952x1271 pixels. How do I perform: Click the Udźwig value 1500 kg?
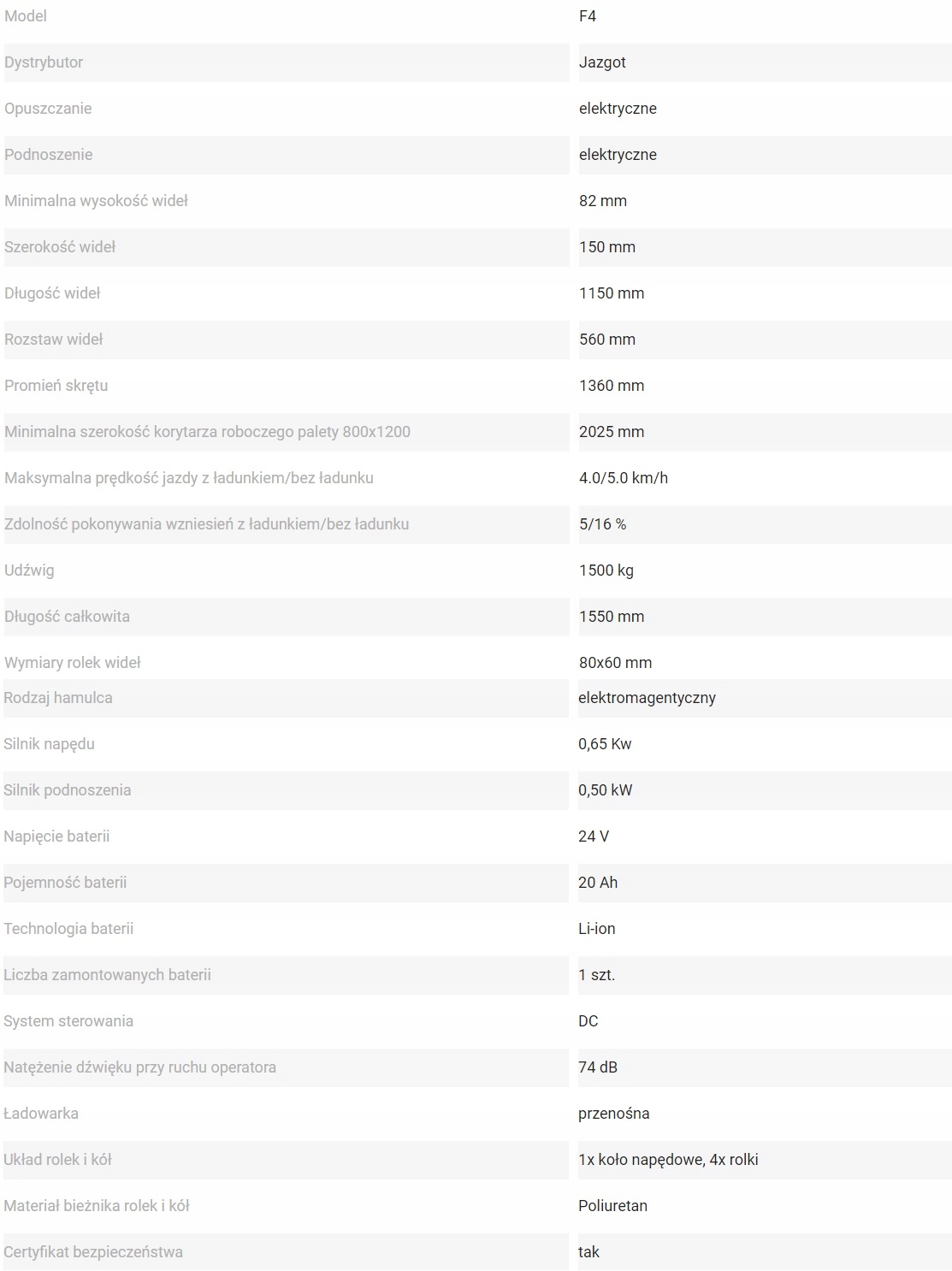(x=606, y=570)
